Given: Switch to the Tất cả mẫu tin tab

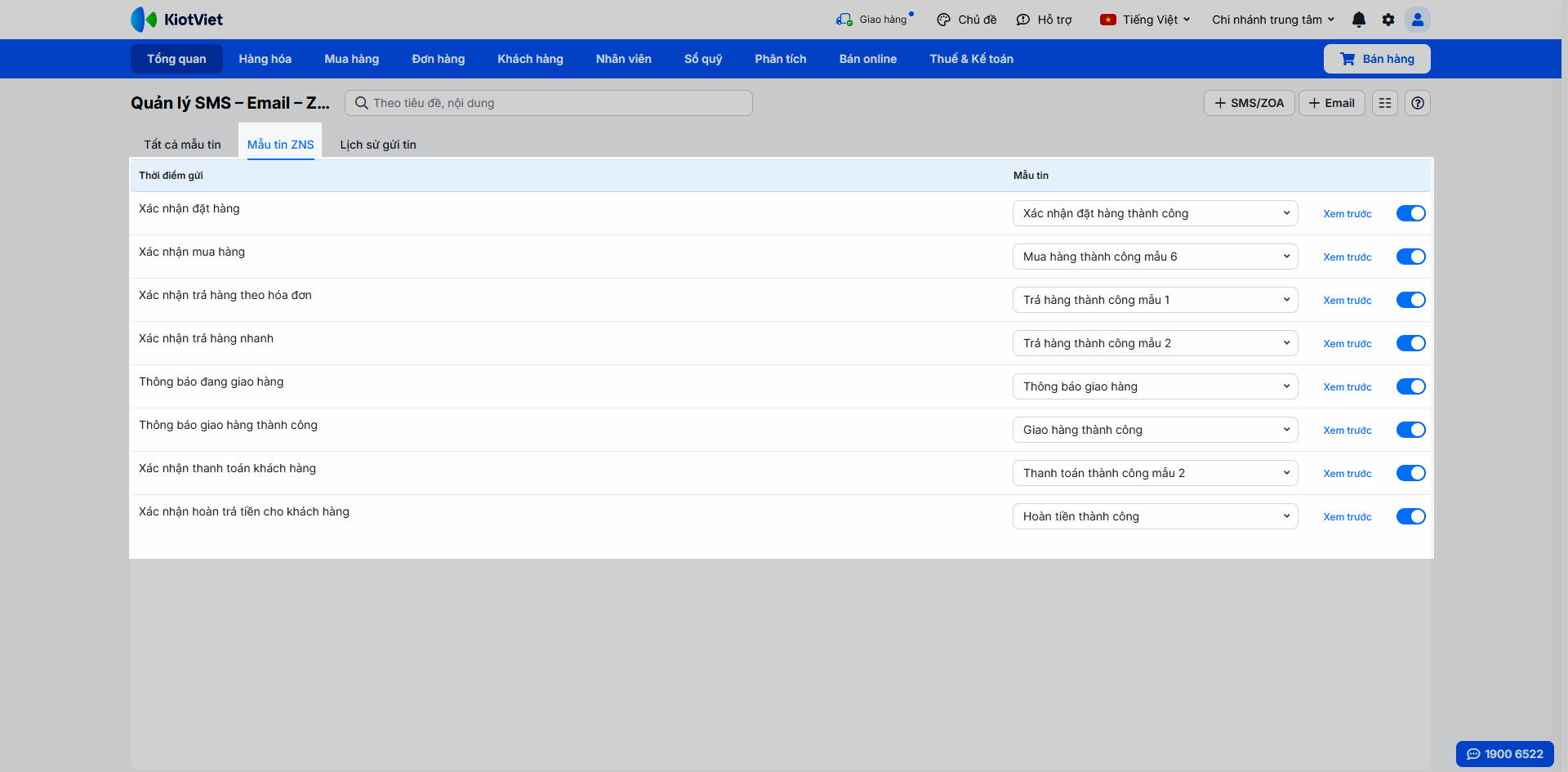Looking at the screenshot, I should 182,145.
